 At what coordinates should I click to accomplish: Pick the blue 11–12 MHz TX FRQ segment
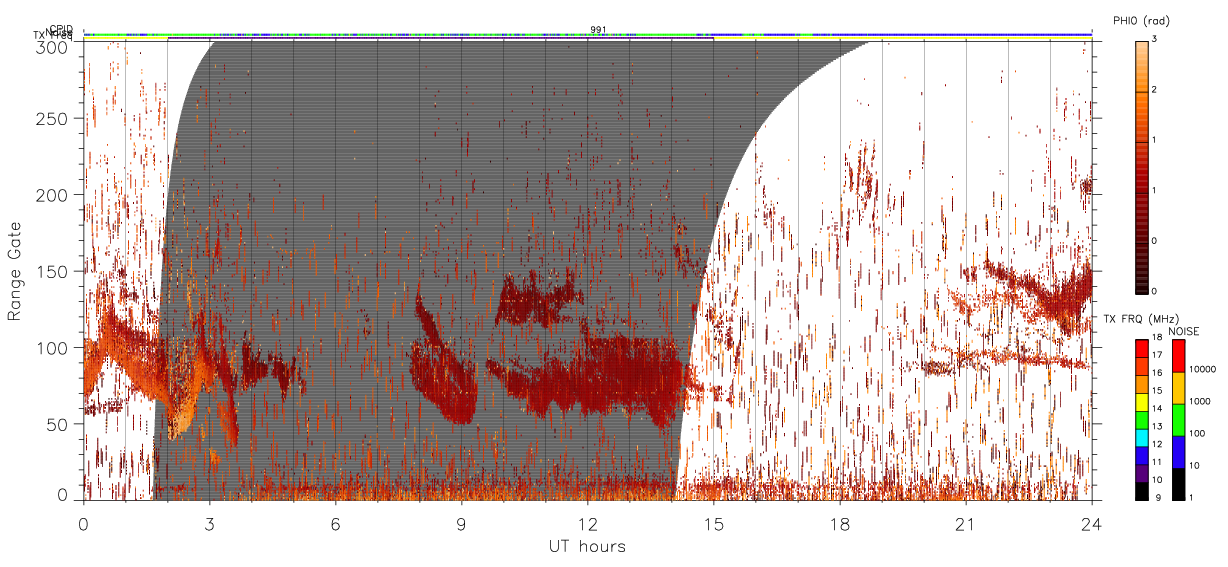[x=1141, y=455]
